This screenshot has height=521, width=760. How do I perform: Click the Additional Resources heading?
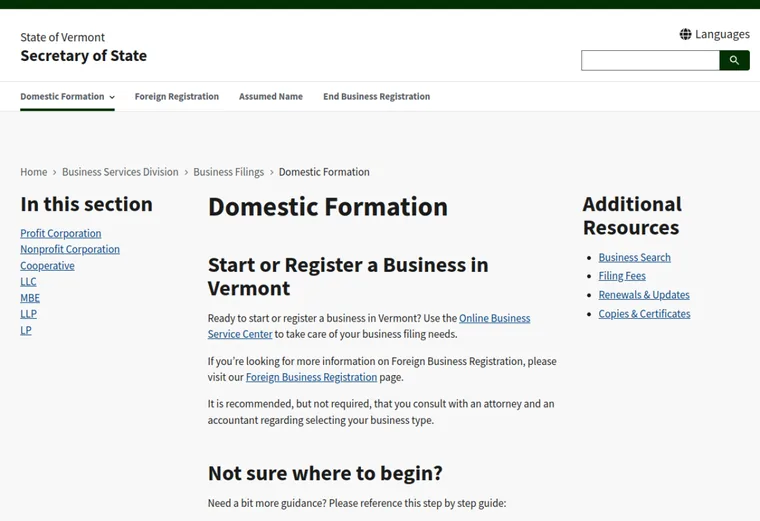pos(632,216)
